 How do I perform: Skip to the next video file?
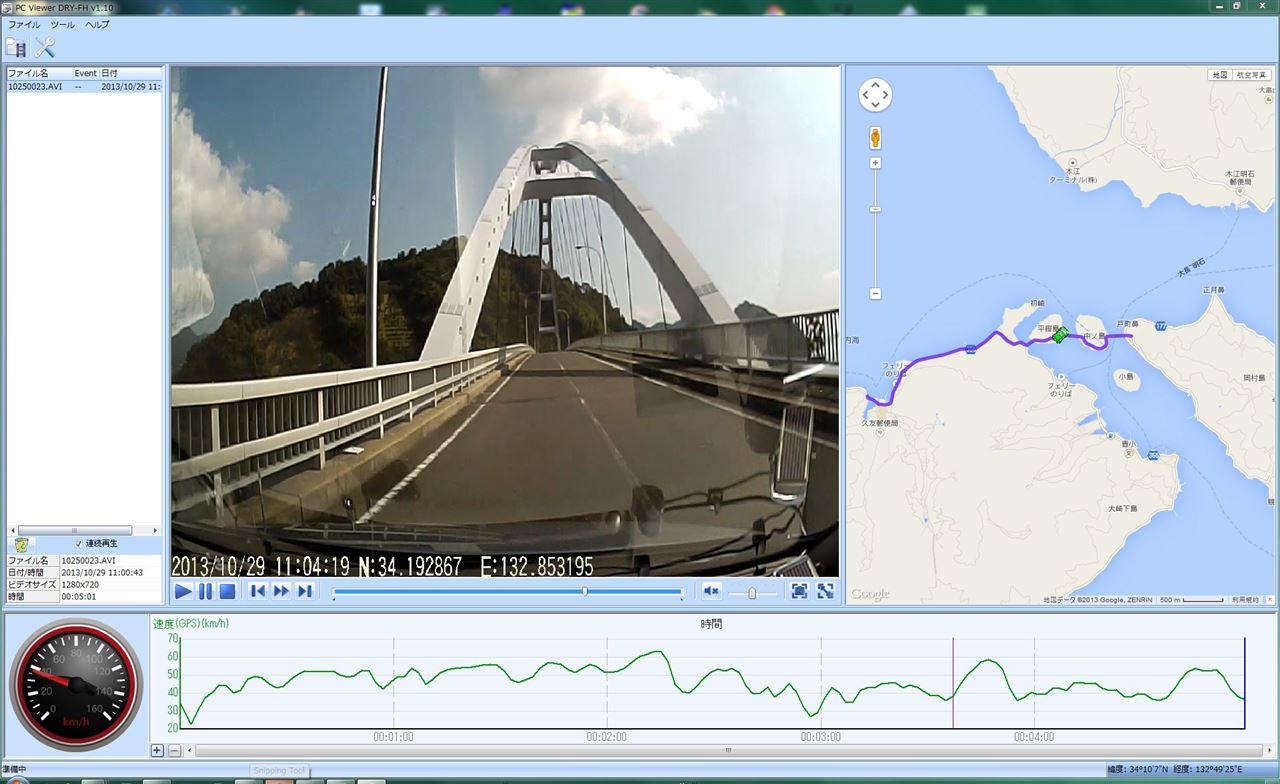point(305,591)
